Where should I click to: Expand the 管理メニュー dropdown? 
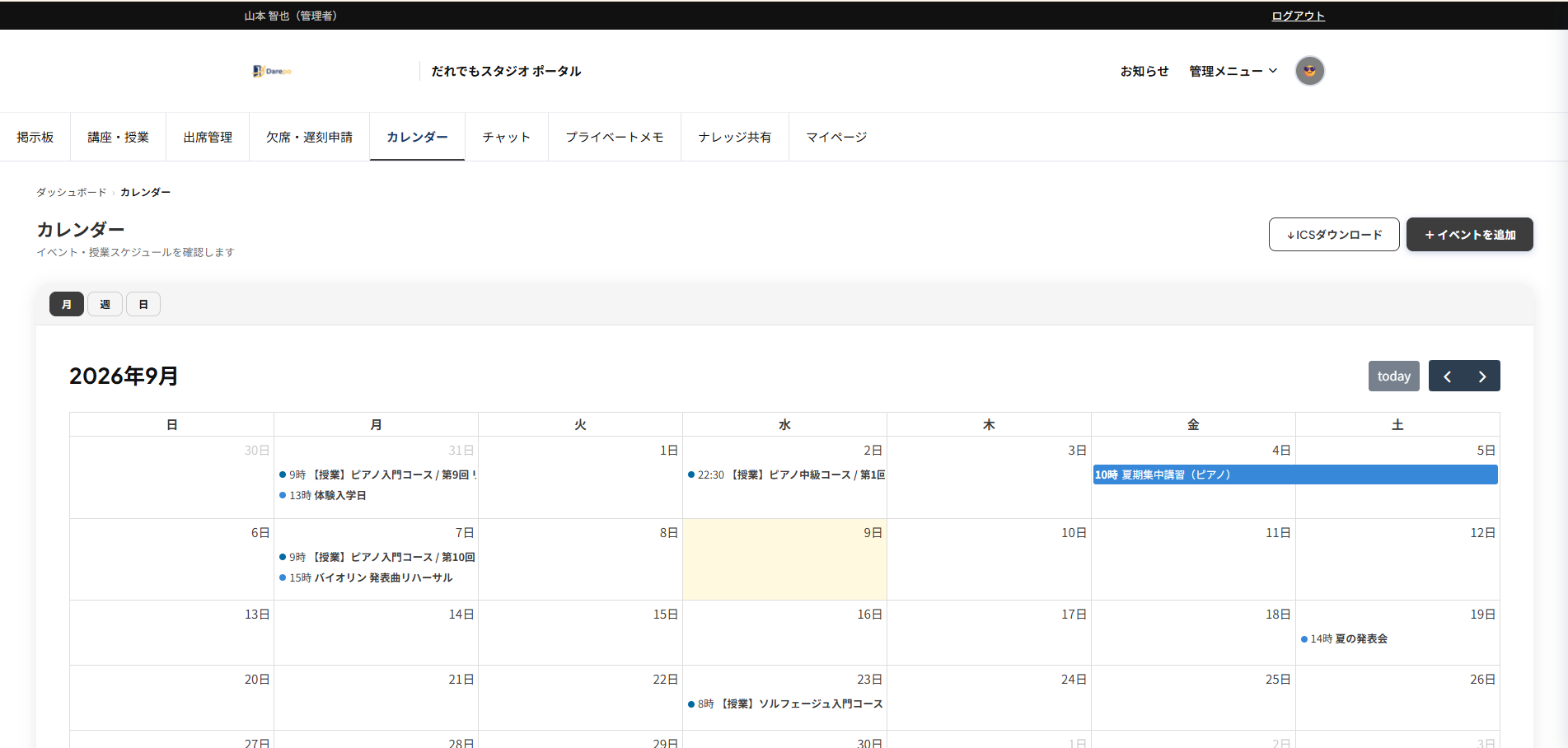pyautogui.click(x=1233, y=71)
